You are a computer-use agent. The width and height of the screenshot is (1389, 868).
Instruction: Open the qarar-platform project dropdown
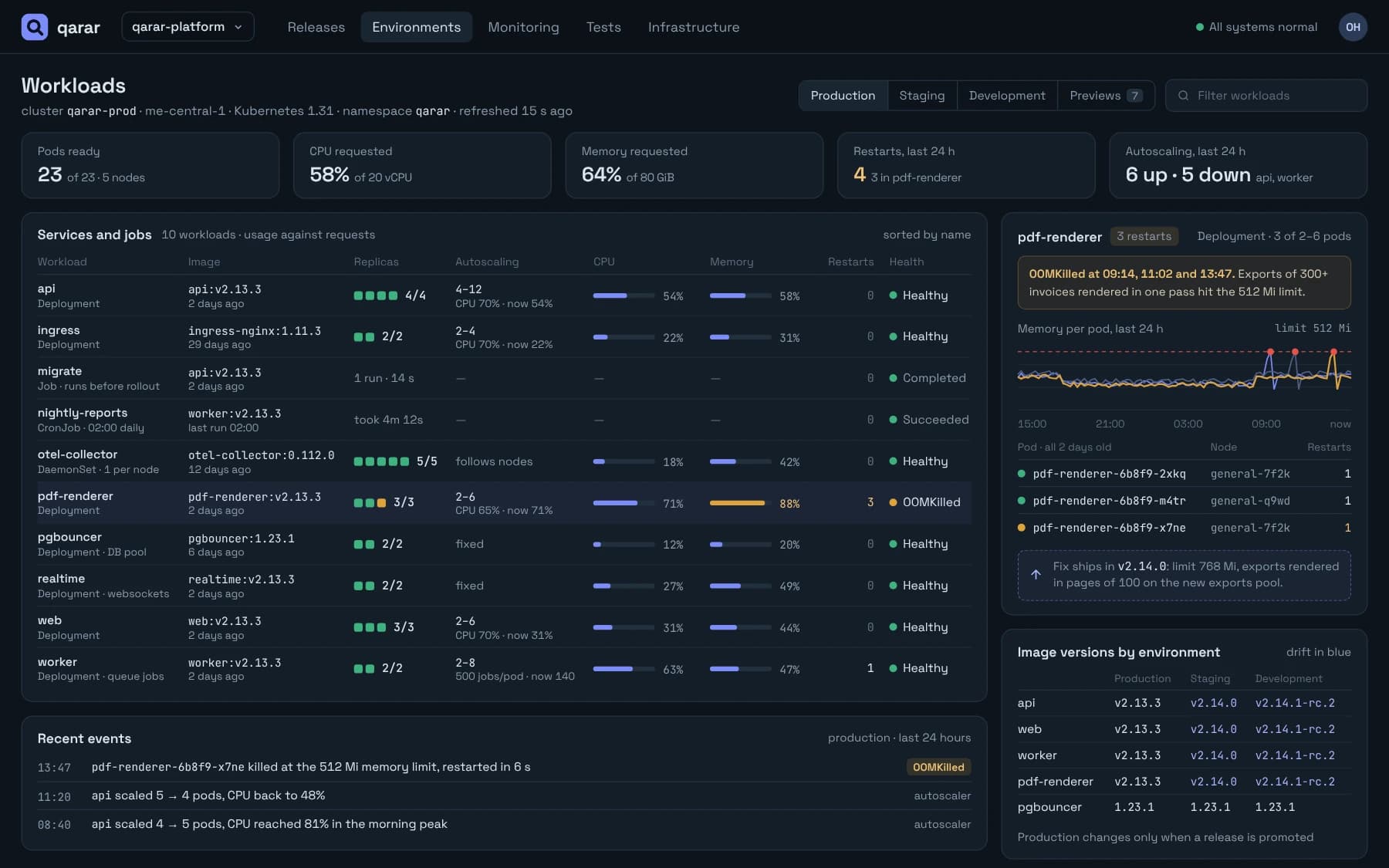(188, 27)
